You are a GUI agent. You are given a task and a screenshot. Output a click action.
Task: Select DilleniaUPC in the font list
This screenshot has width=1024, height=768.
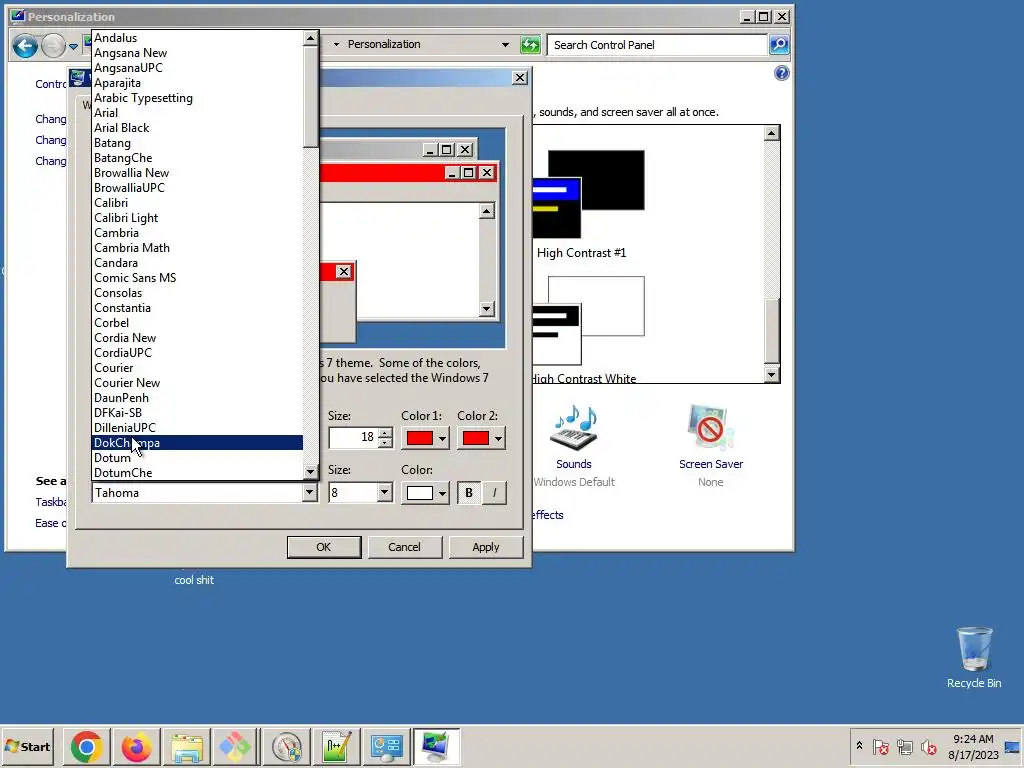point(198,428)
